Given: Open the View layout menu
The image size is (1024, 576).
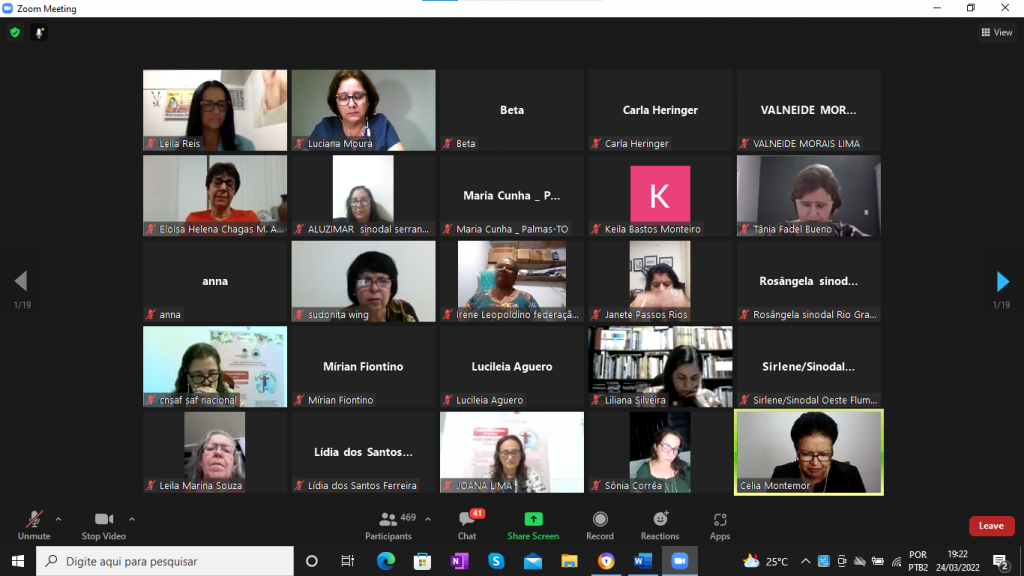Looking at the screenshot, I should pos(997,32).
